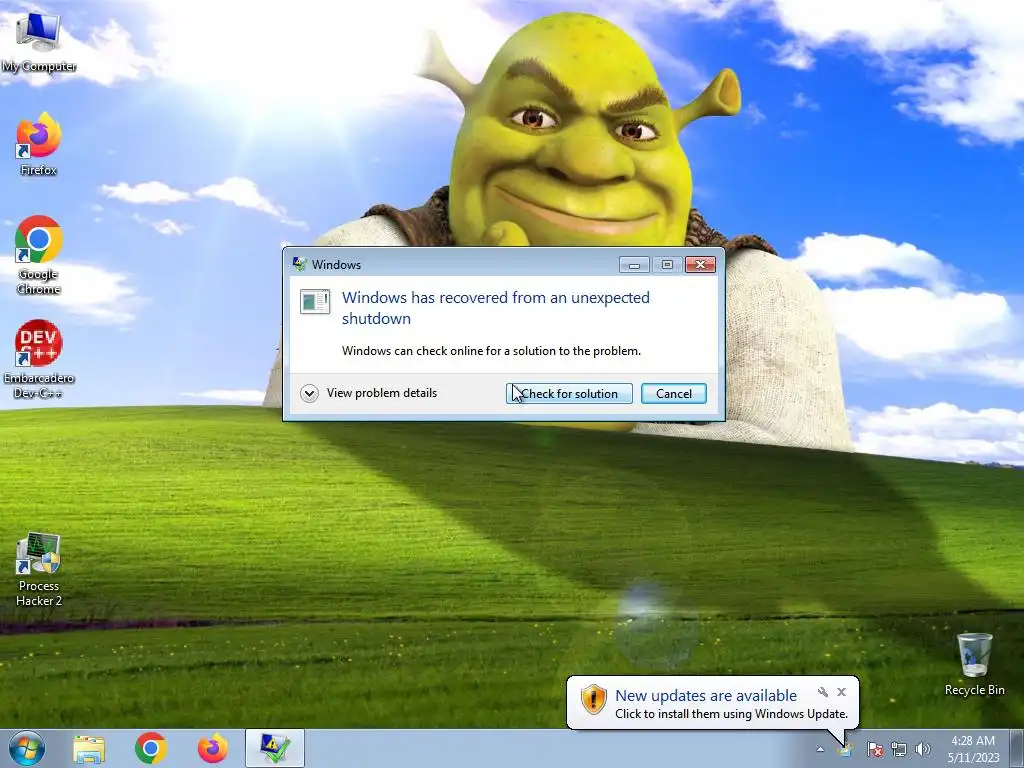Click the problem report icon in dialog
Screen dimensions: 1024x768
tap(315, 302)
